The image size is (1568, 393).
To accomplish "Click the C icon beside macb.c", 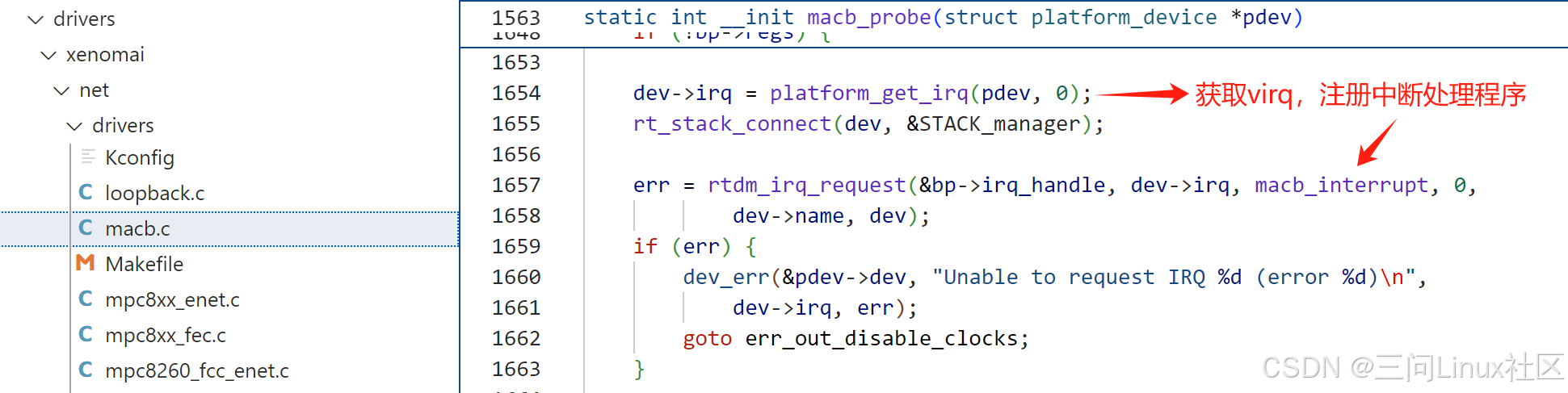I will [x=86, y=228].
